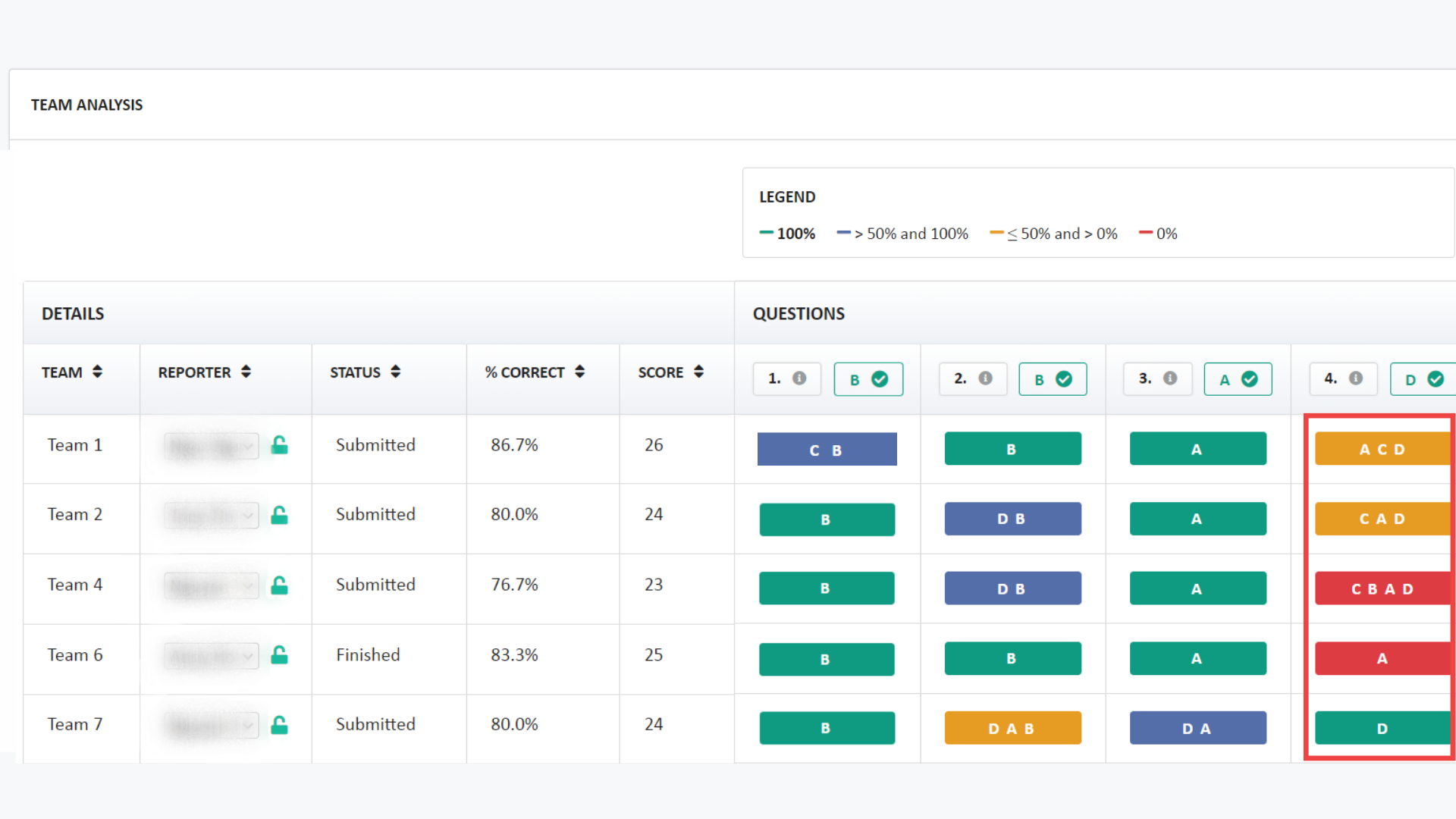The image size is (1456, 819).
Task: Click the sort icon on the SCORE column
Action: point(698,372)
